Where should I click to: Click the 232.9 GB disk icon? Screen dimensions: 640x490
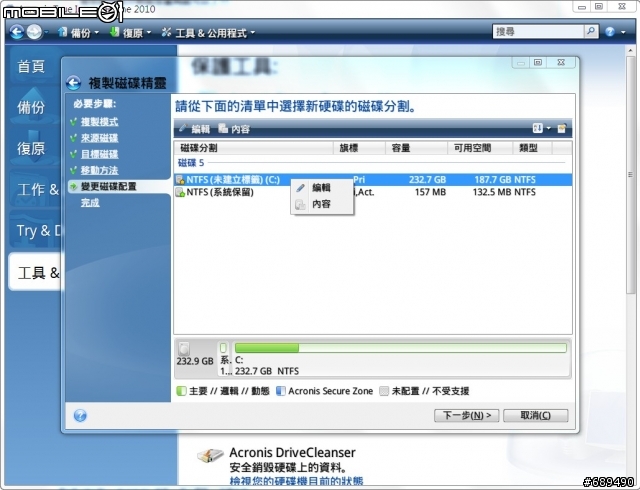click(184, 349)
